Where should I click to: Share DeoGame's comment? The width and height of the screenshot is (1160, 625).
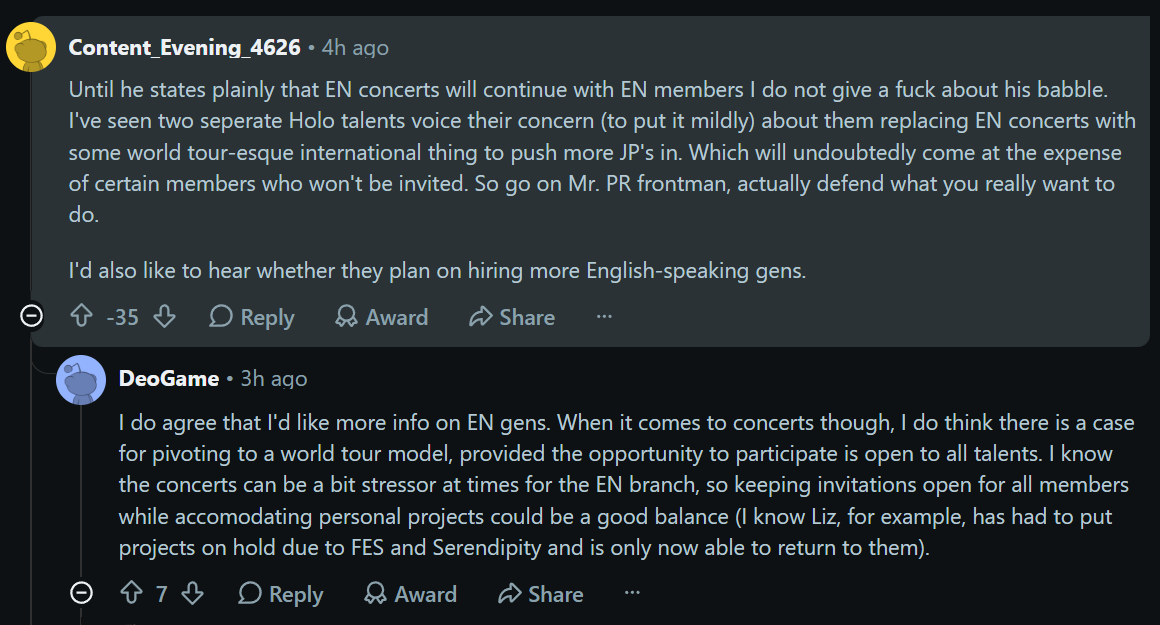541,593
